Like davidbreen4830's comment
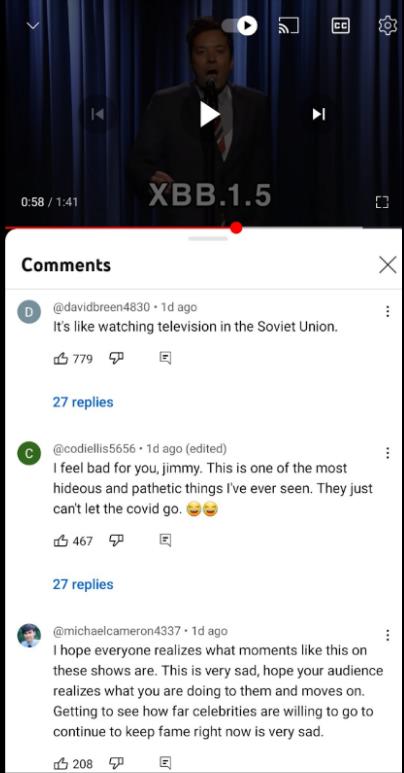Image resolution: width=404 pixels, height=773 pixels. [x=61, y=358]
